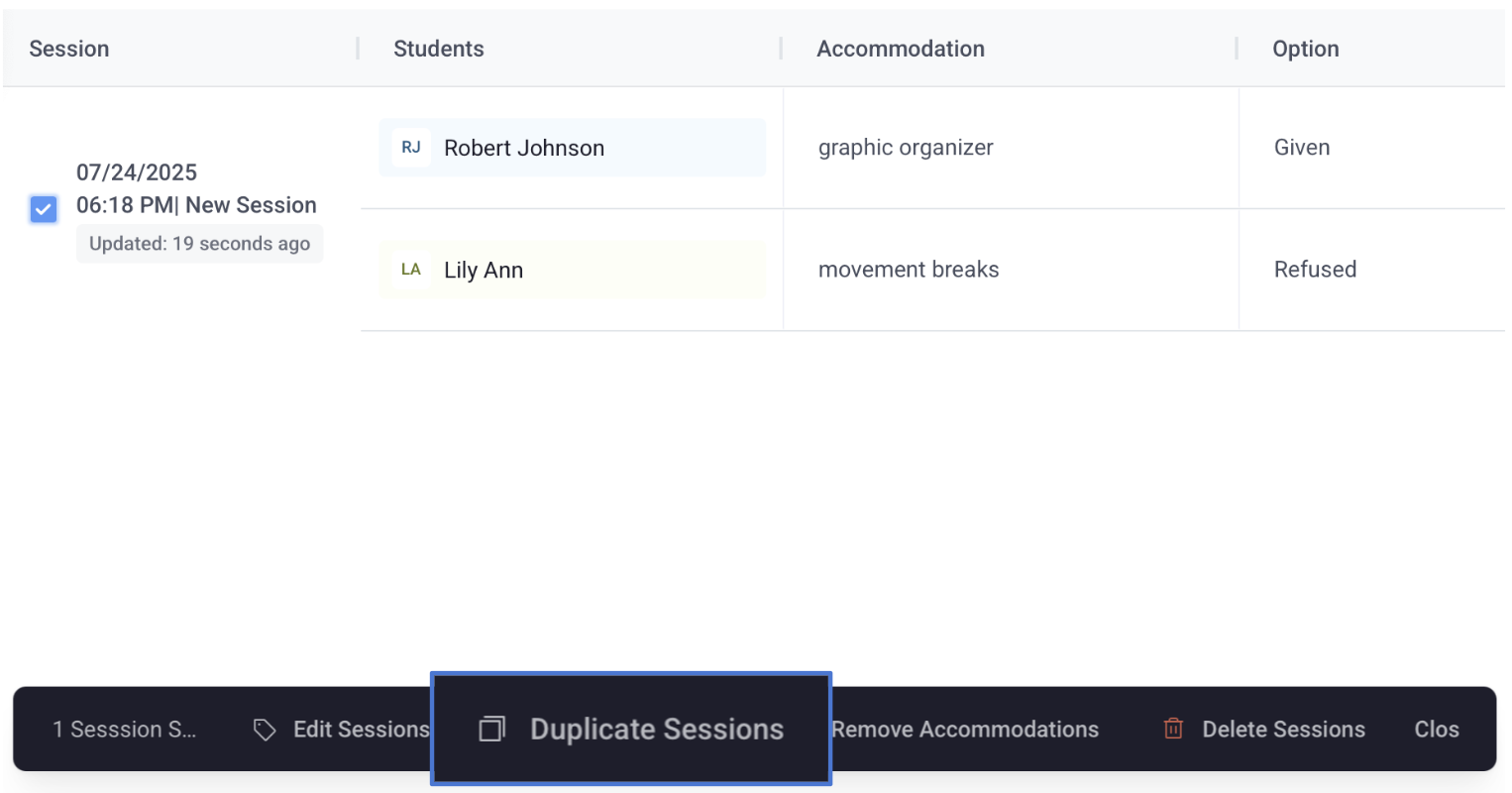Click the Refused option cell
This screenshot has width=1512, height=793.
click(1315, 270)
